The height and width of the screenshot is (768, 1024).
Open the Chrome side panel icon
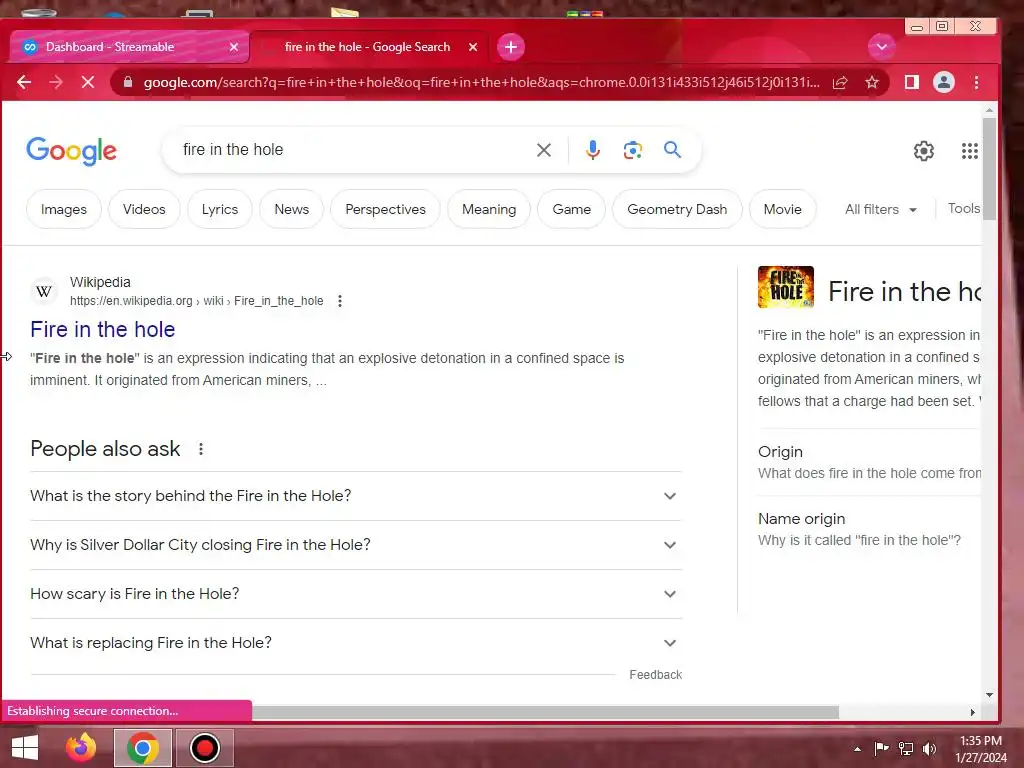click(912, 82)
